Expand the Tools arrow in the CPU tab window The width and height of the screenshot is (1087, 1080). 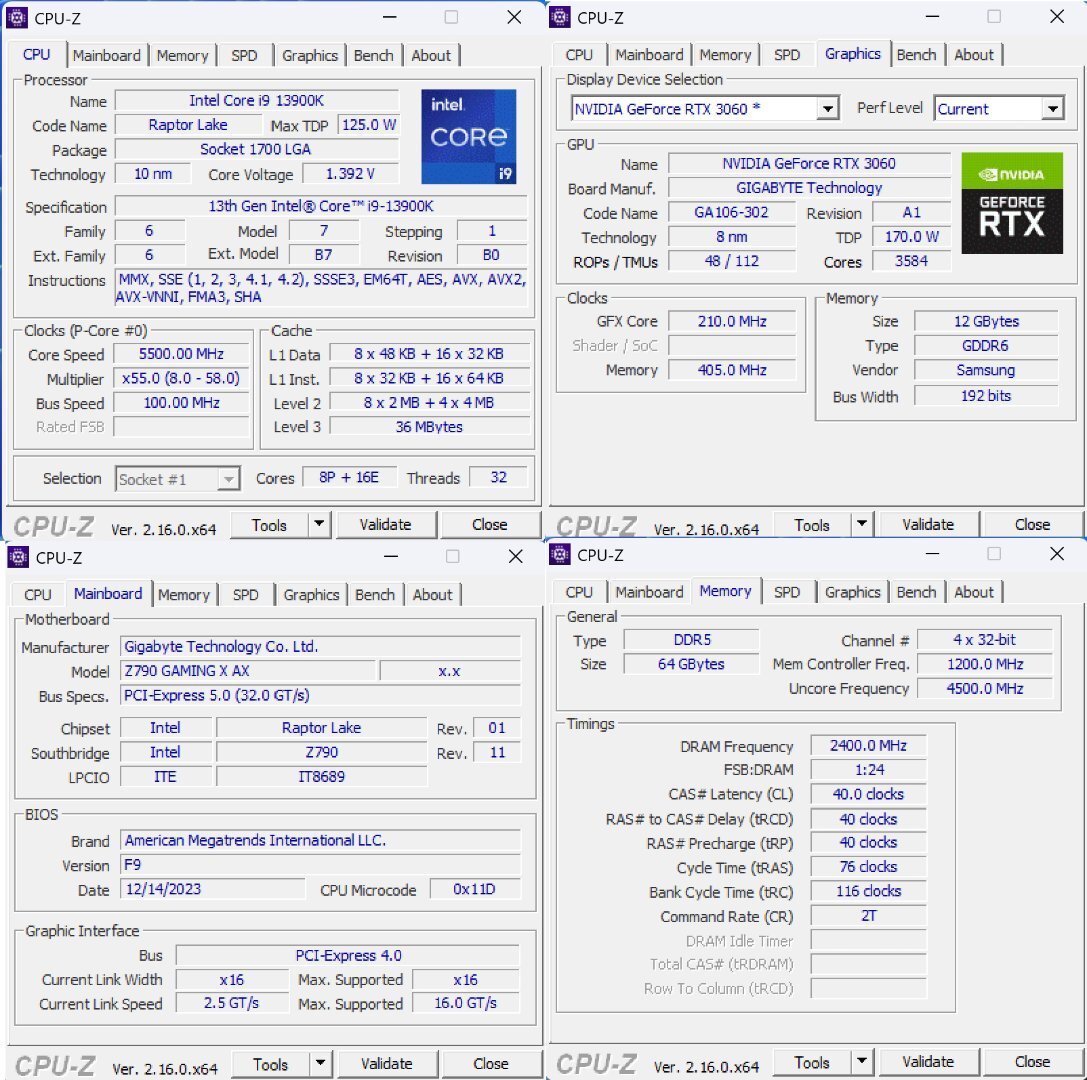(319, 524)
